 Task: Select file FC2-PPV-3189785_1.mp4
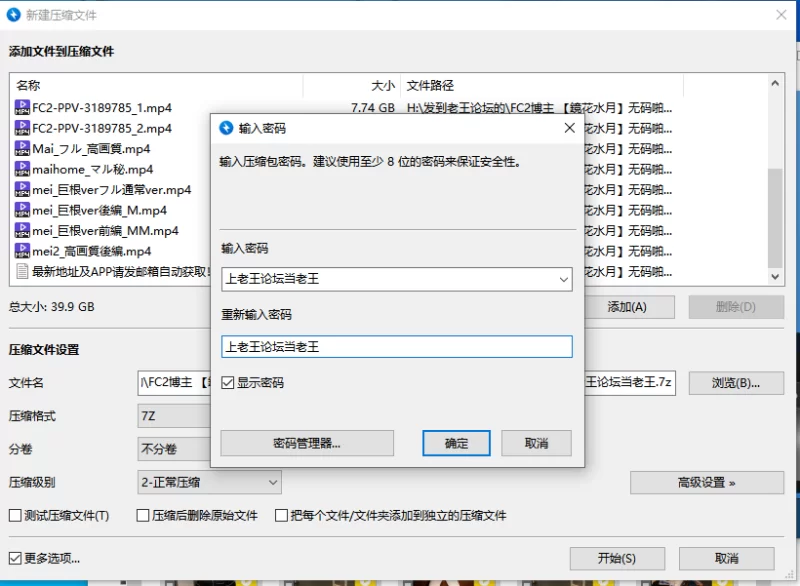tap(102, 108)
